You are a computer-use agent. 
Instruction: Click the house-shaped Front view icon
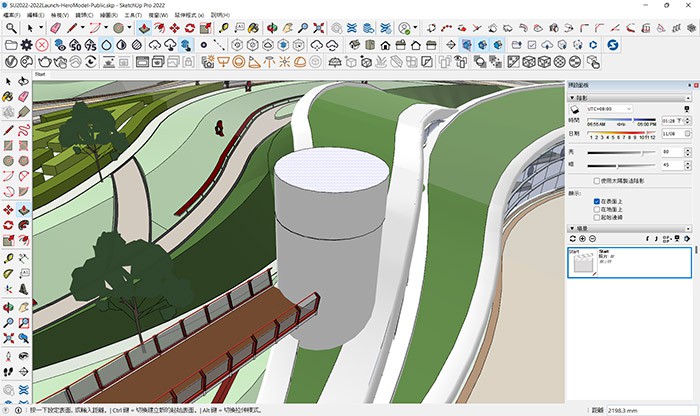pos(385,46)
